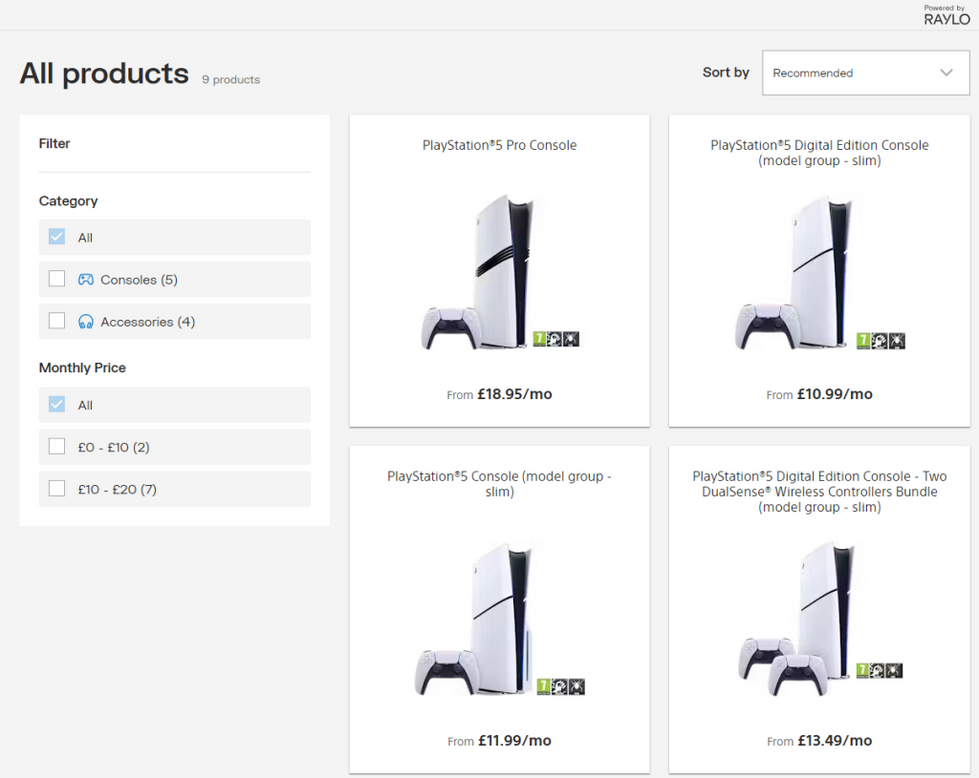Check the Consoles (5) filter checkbox
Viewport: 979px width, 778px height.
(57, 279)
